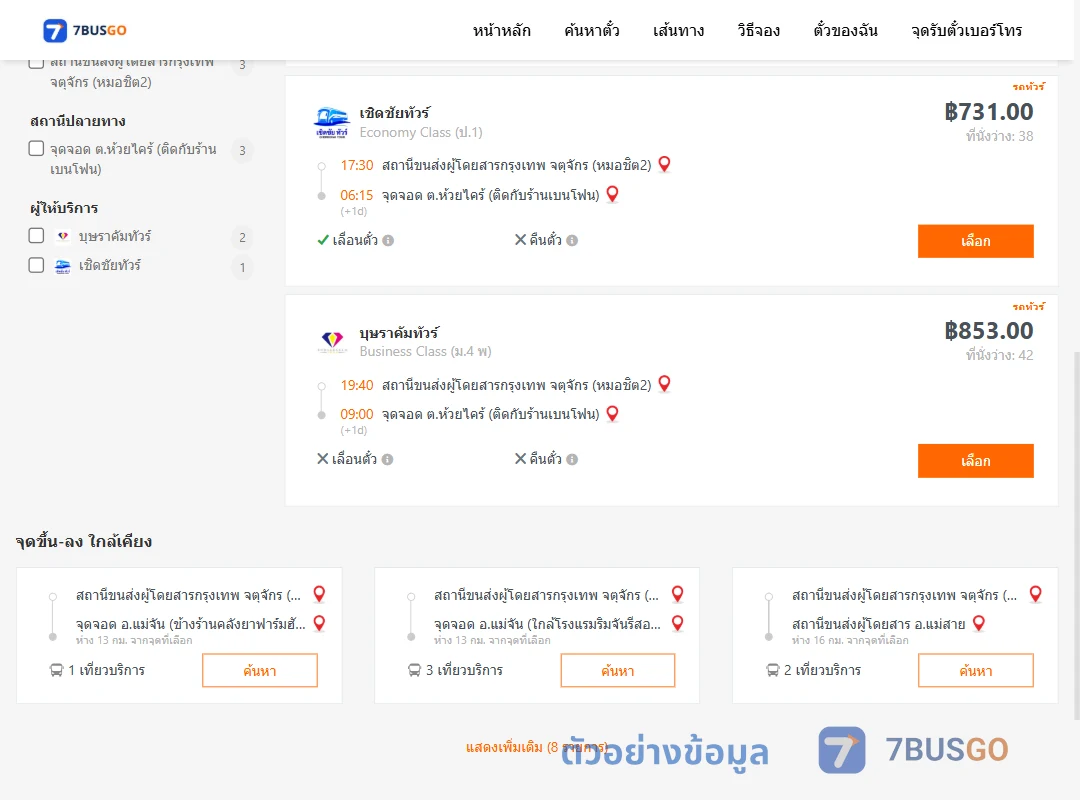
Task: Click the 06:15 arrival time
Action: [x=357, y=195]
